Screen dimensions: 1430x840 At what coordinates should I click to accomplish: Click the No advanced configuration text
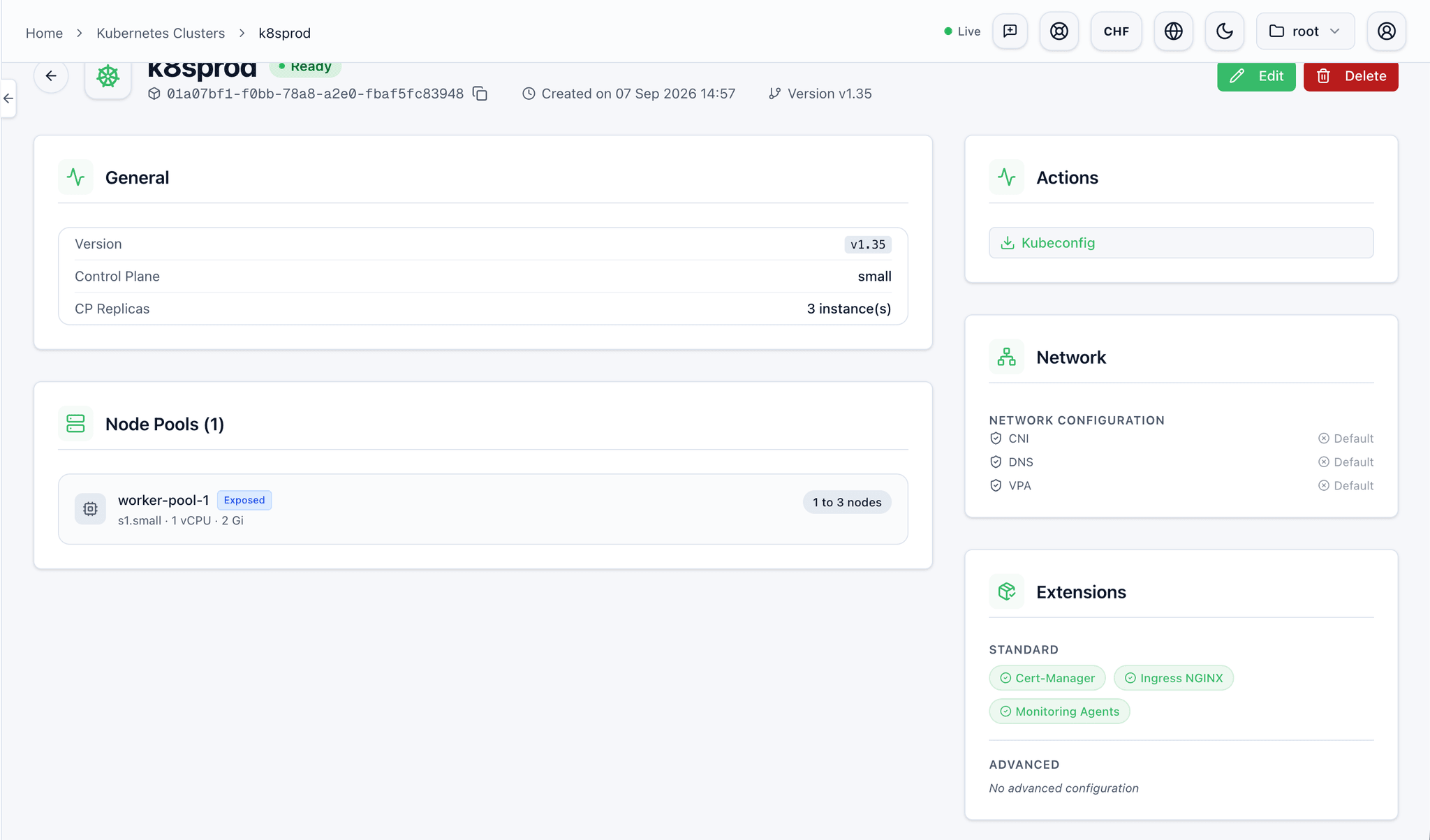(1063, 788)
